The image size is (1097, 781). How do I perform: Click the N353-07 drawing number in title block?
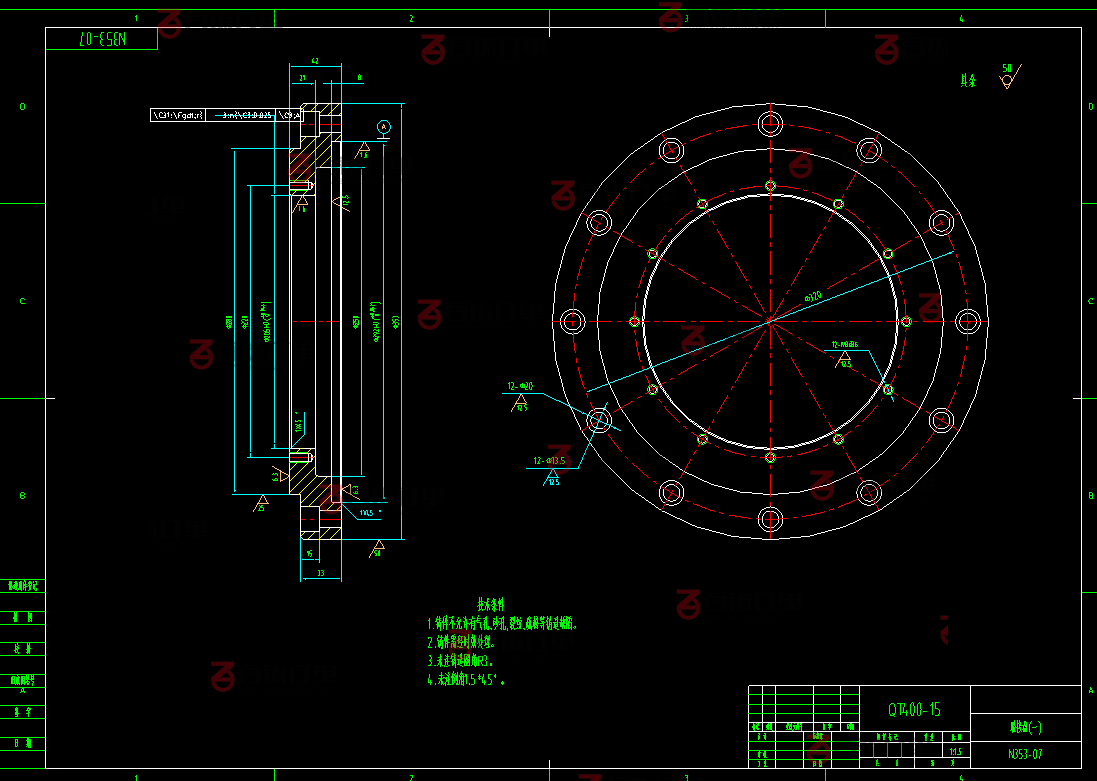tap(1024, 754)
